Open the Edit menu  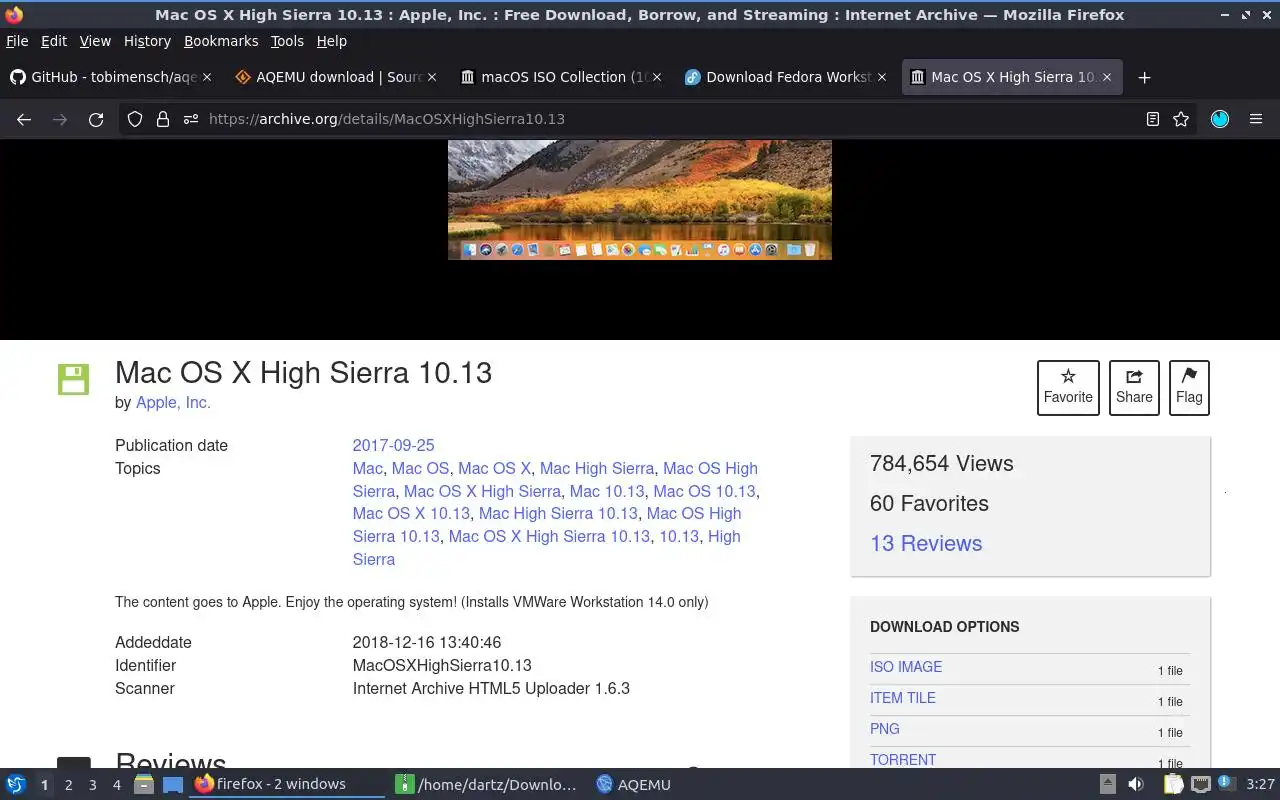(x=54, y=41)
